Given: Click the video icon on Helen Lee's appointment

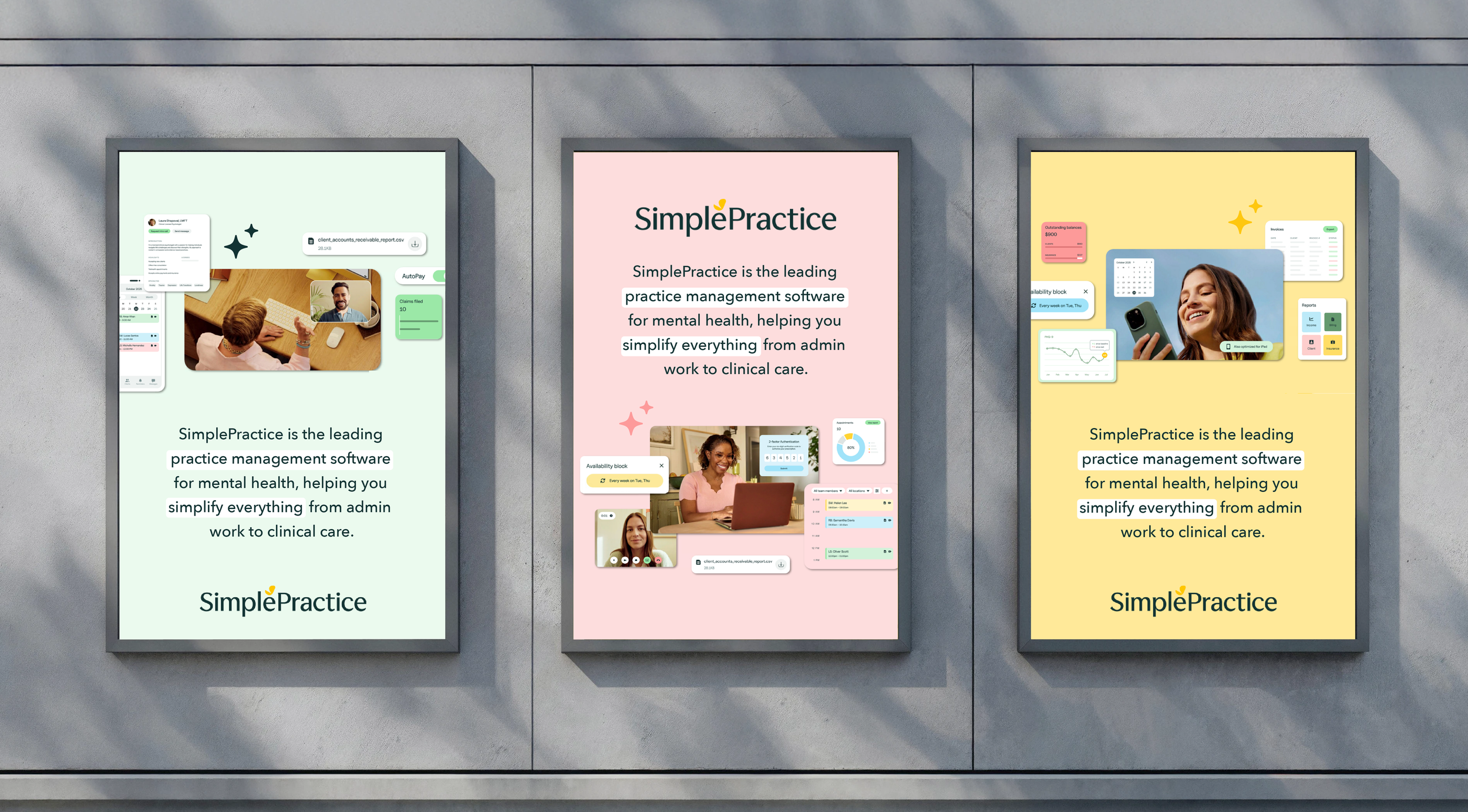Looking at the screenshot, I should 890,503.
